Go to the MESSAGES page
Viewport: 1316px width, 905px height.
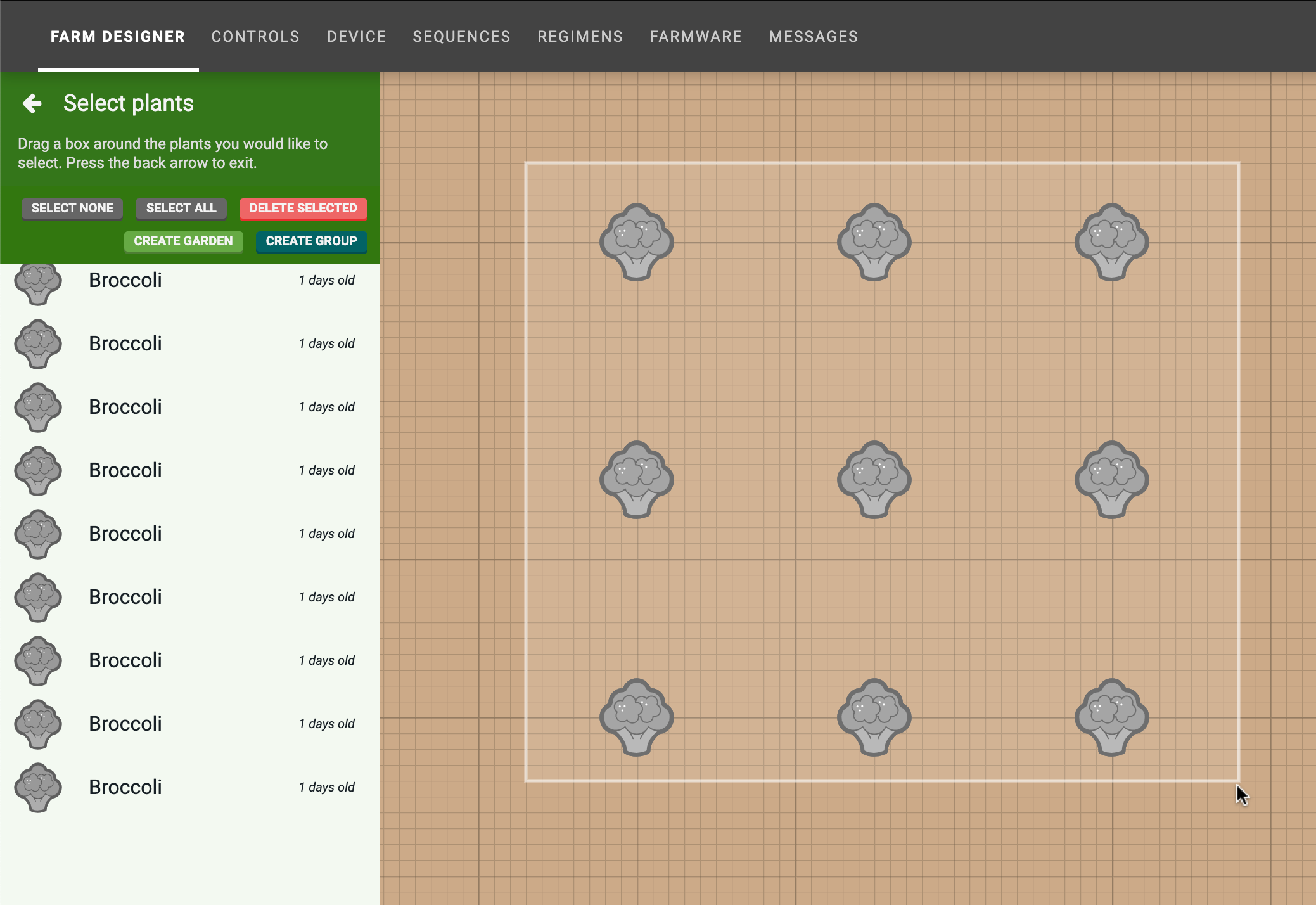click(x=814, y=36)
